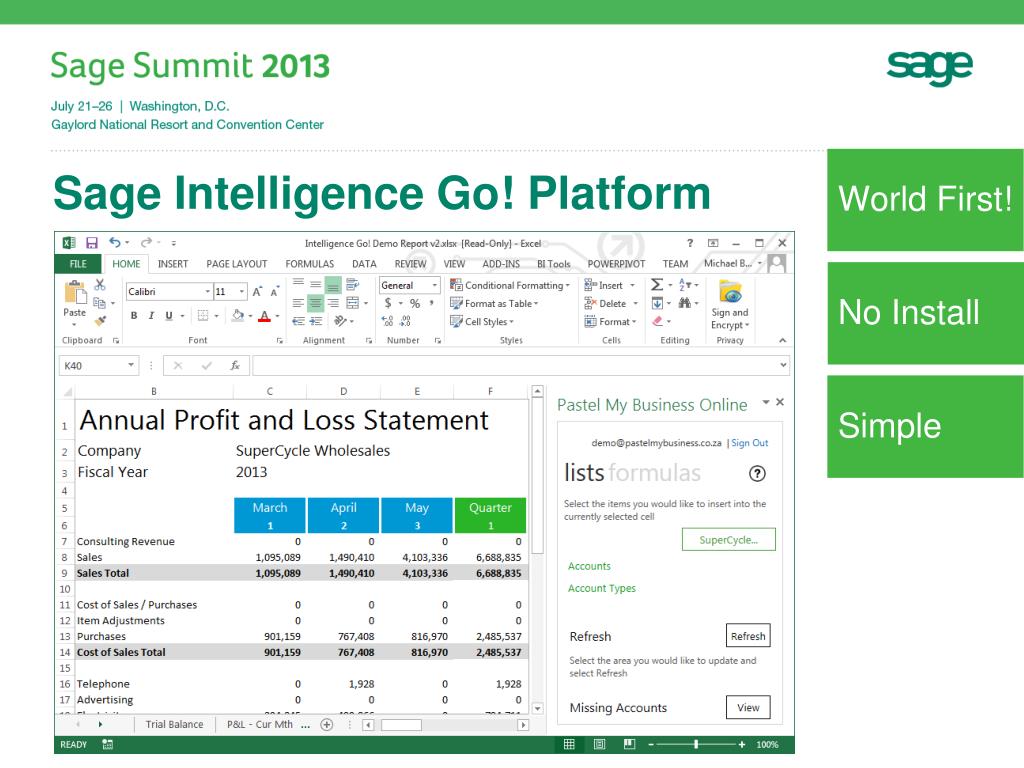This screenshot has height=768, width=1024.
Task: Click the Fill Color paint bucket
Action: click(238, 315)
